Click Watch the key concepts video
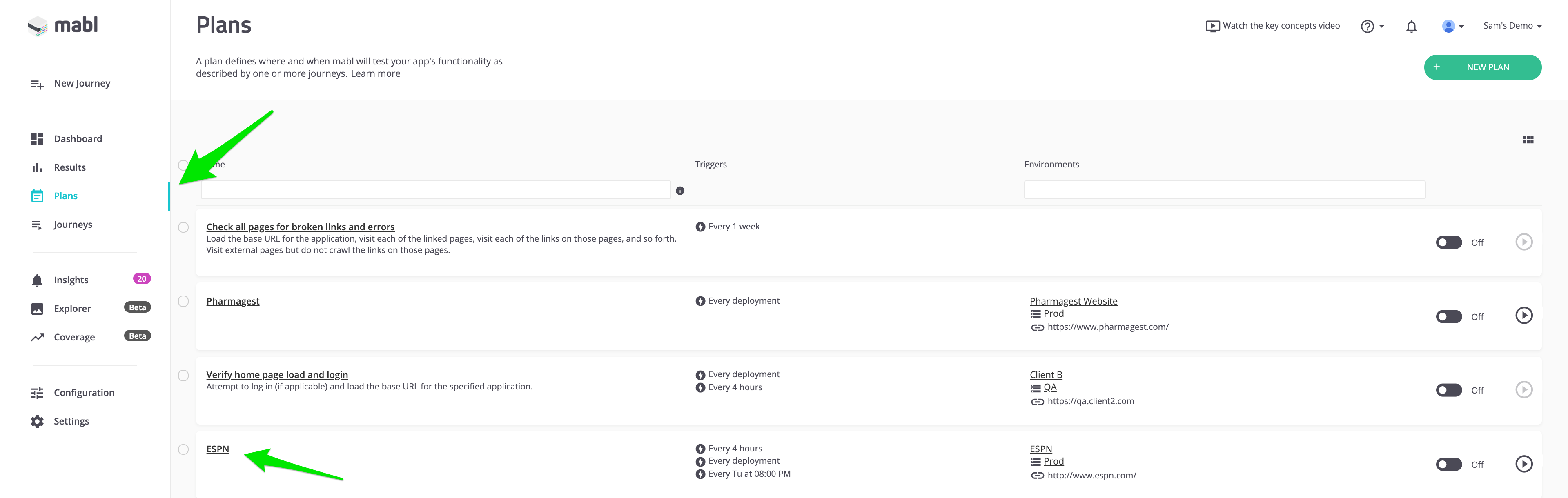Screen dimensions: 1568x498 [1273, 26]
